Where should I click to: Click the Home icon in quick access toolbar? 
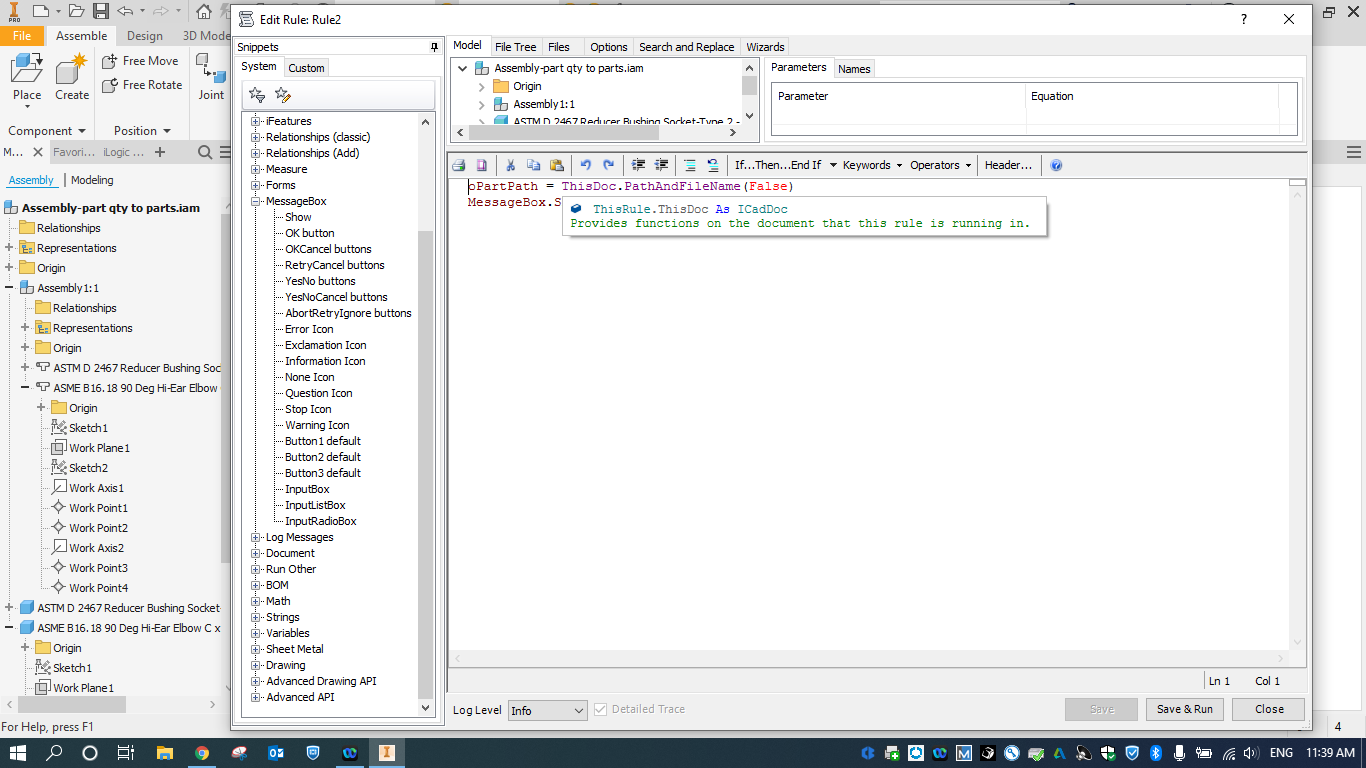coord(204,11)
